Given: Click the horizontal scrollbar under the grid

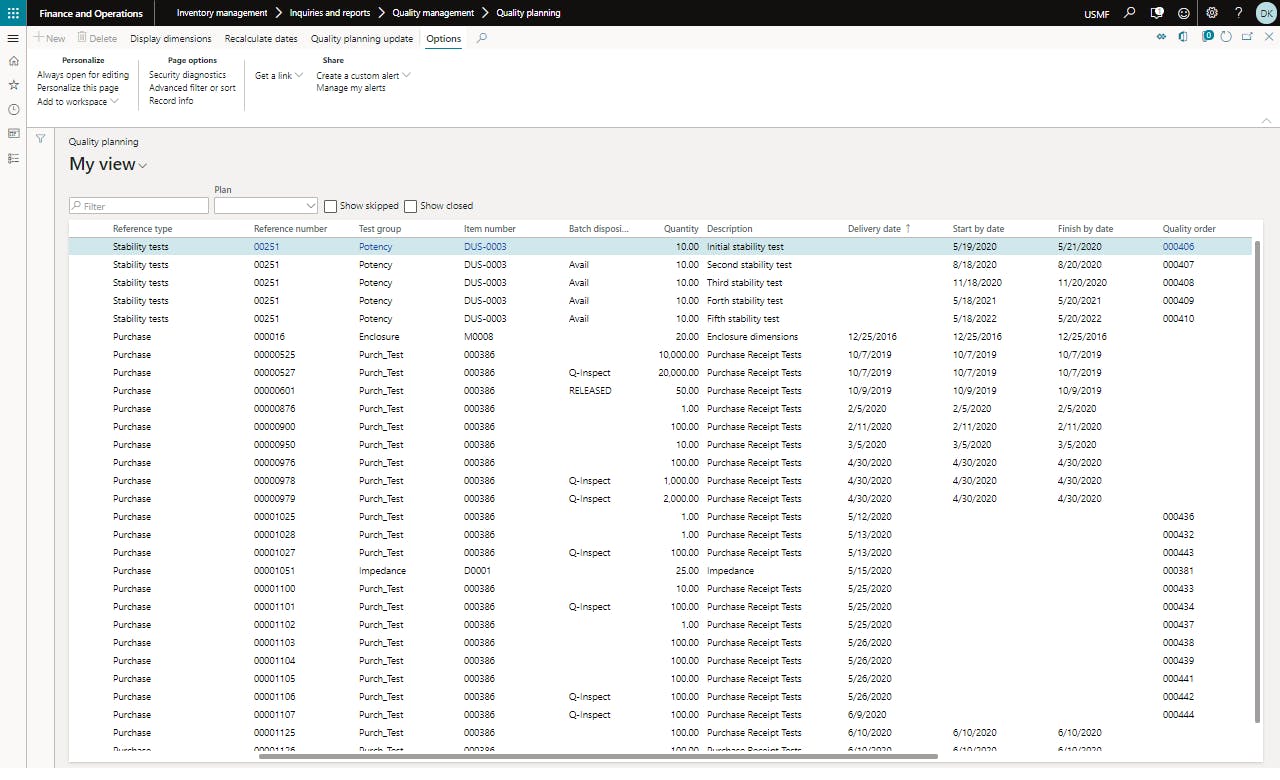Looking at the screenshot, I should click(x=597, y=756).
